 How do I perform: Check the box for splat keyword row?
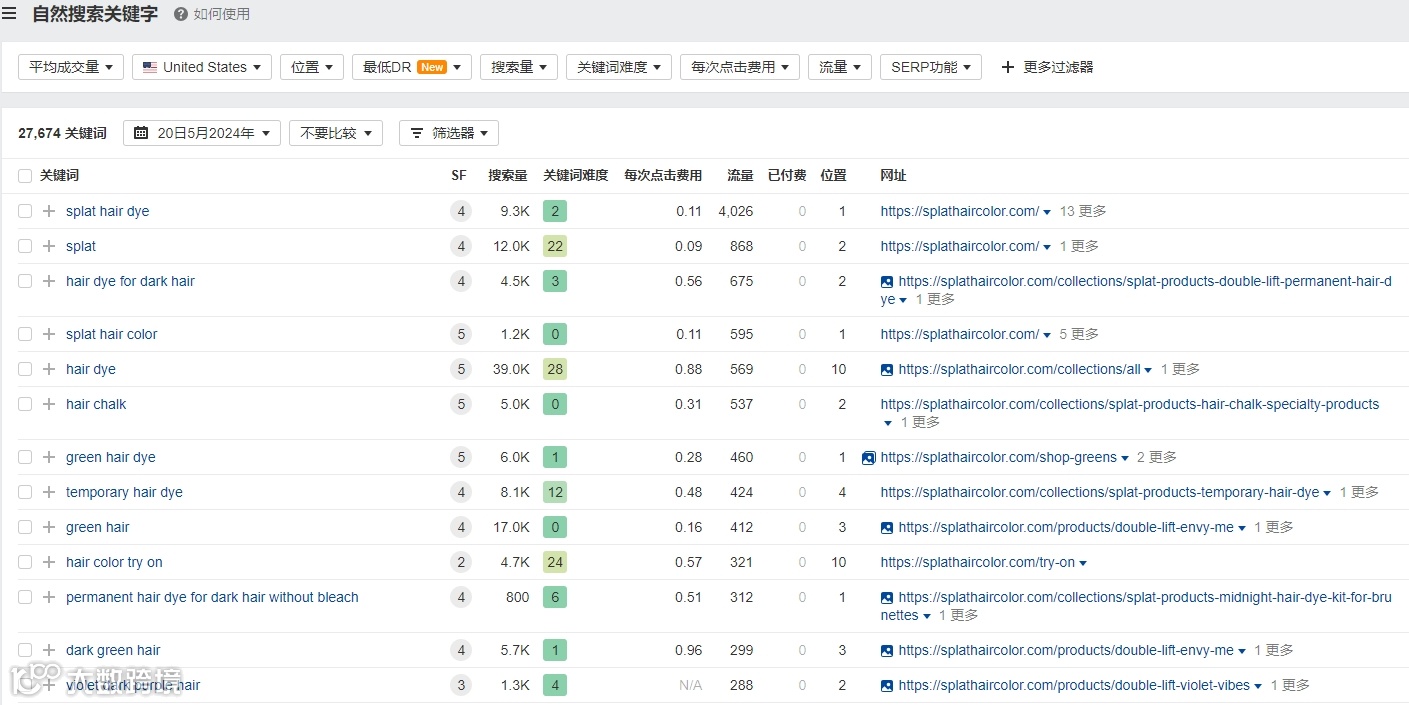click(25, 246)
